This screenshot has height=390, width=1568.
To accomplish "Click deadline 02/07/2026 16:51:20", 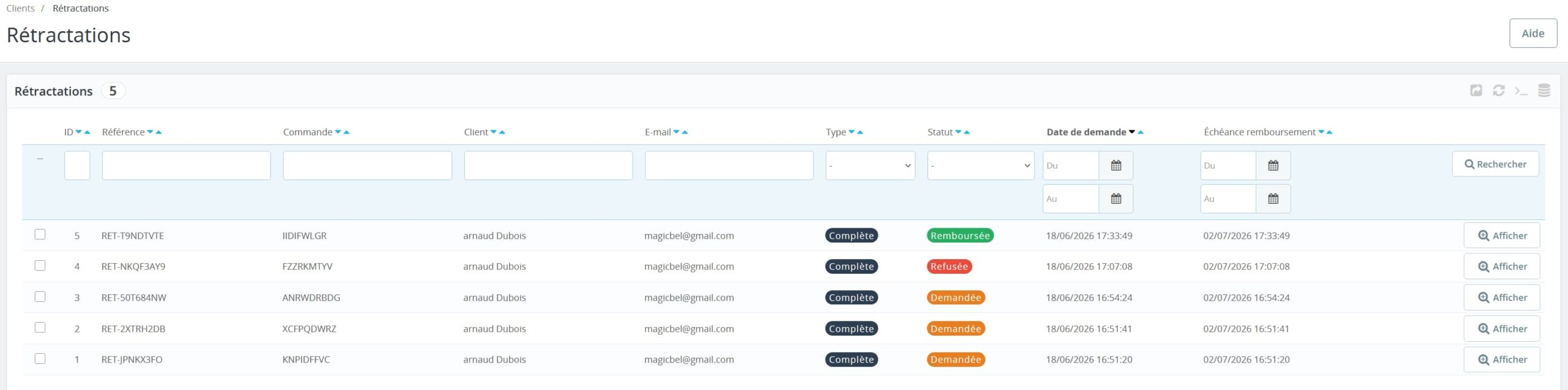I will tap(1246, 359).
